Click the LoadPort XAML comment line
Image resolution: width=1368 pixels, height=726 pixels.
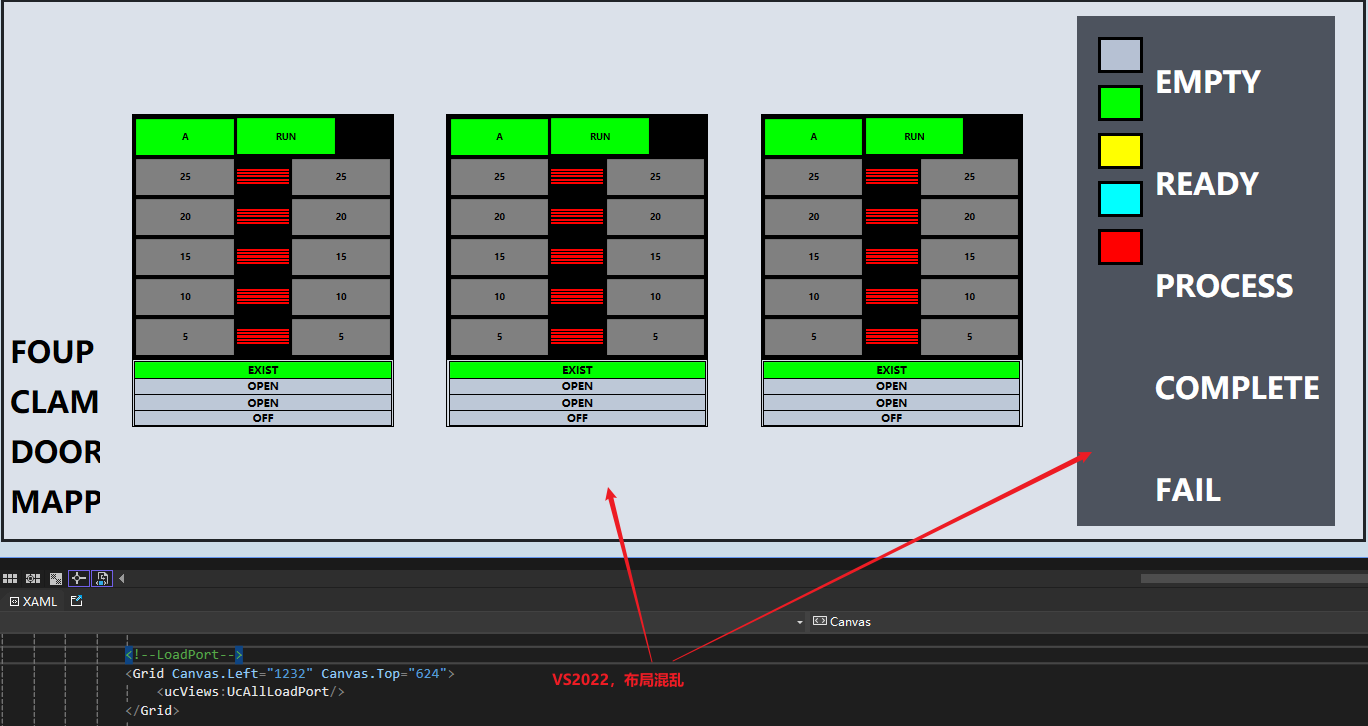pos(184,655)
